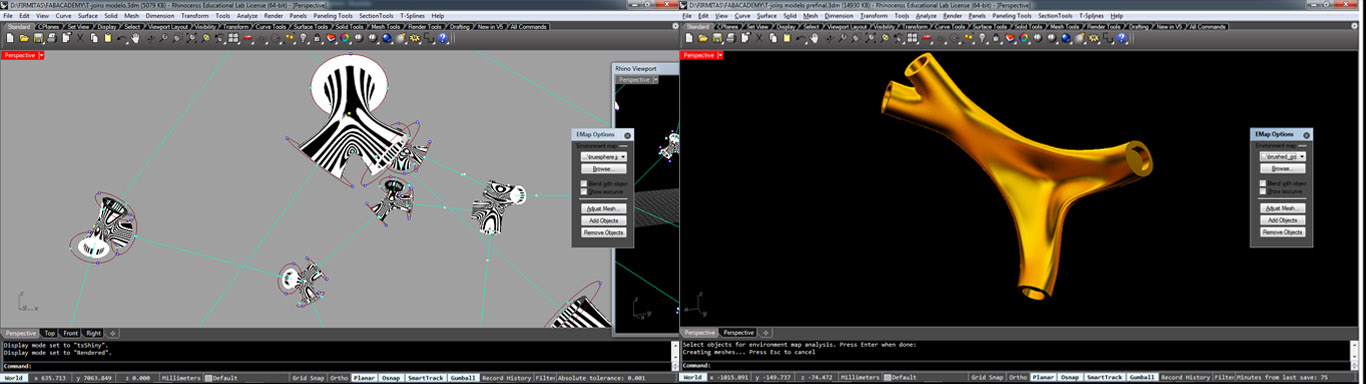Image resolution: width=1366 pixels, height=384 pixels.
Task: Close left EMap Options panel
Action: (x=627, y=136)
